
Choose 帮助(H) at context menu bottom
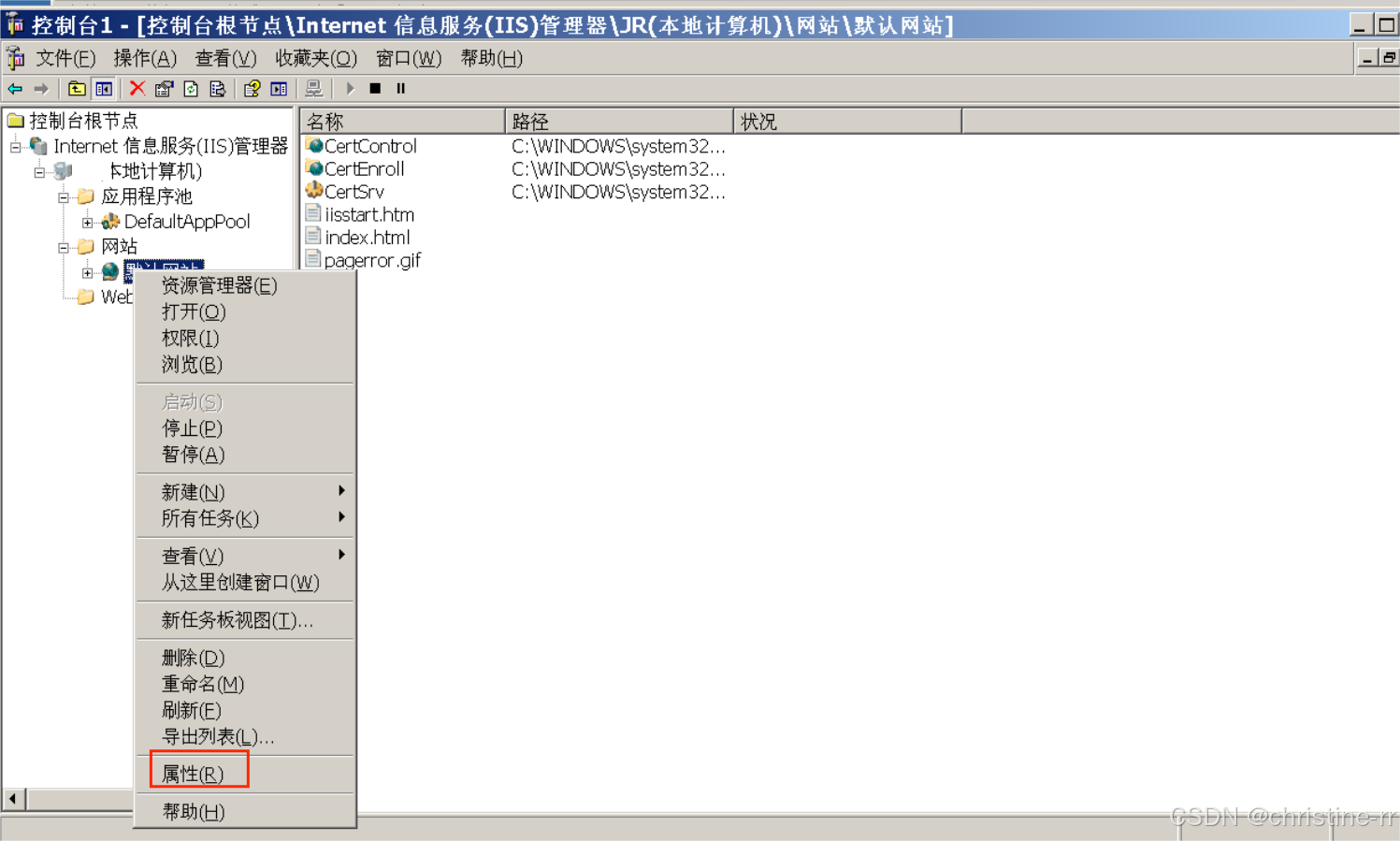coord(245,811)
